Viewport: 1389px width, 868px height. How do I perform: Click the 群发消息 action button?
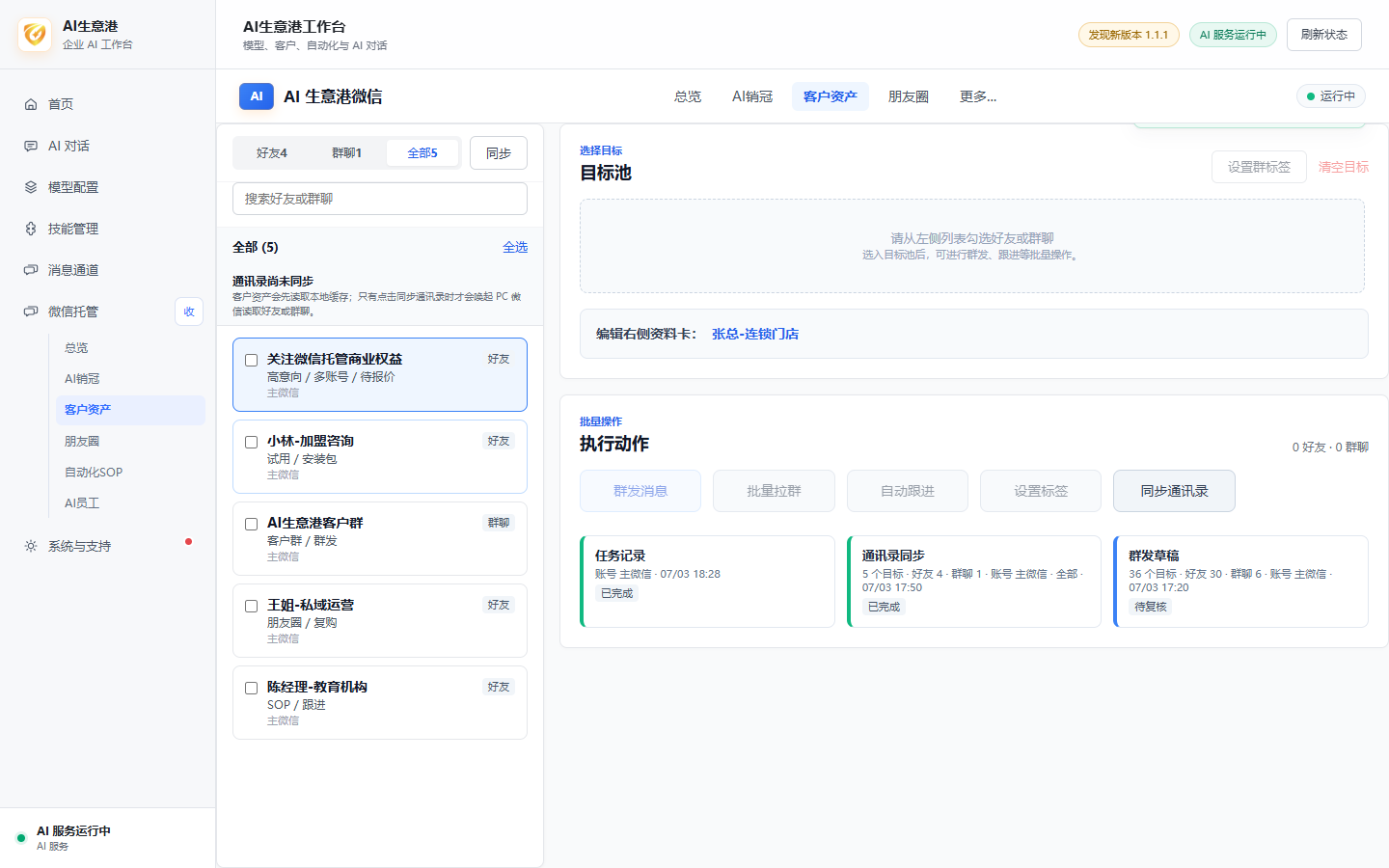pos(640,491)
